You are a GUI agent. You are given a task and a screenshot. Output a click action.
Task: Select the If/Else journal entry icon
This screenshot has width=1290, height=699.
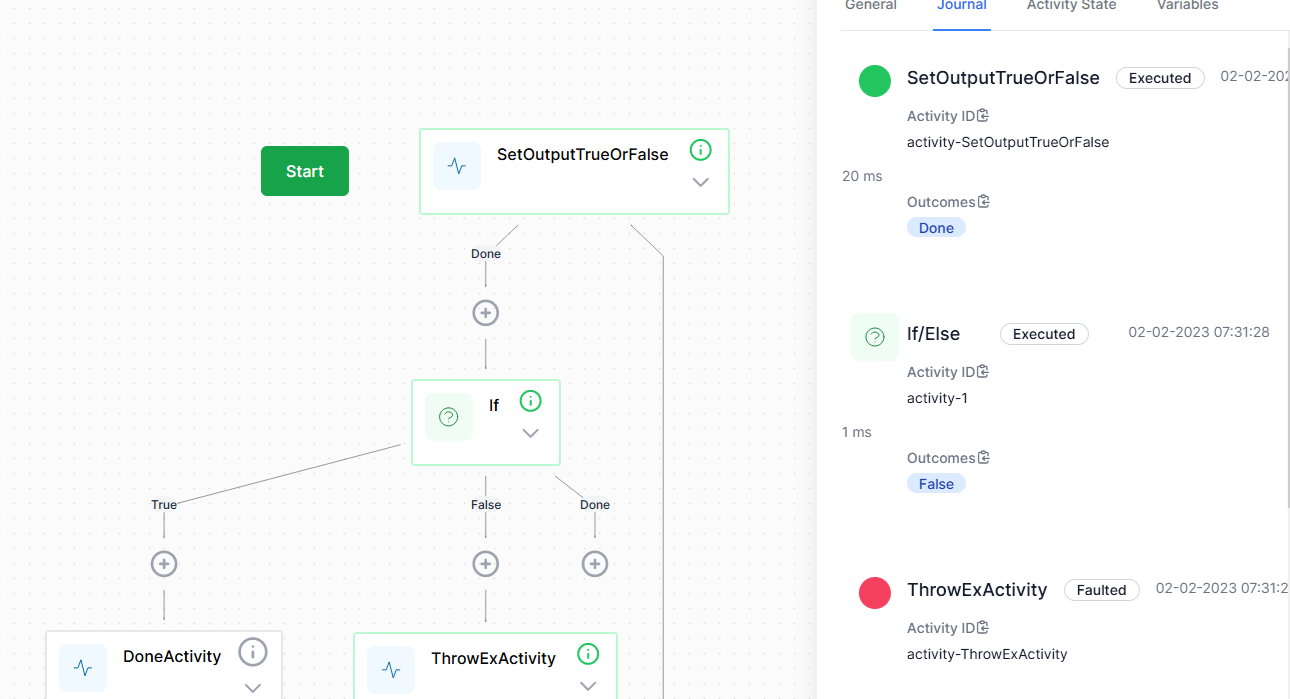(x=875, y=337)
